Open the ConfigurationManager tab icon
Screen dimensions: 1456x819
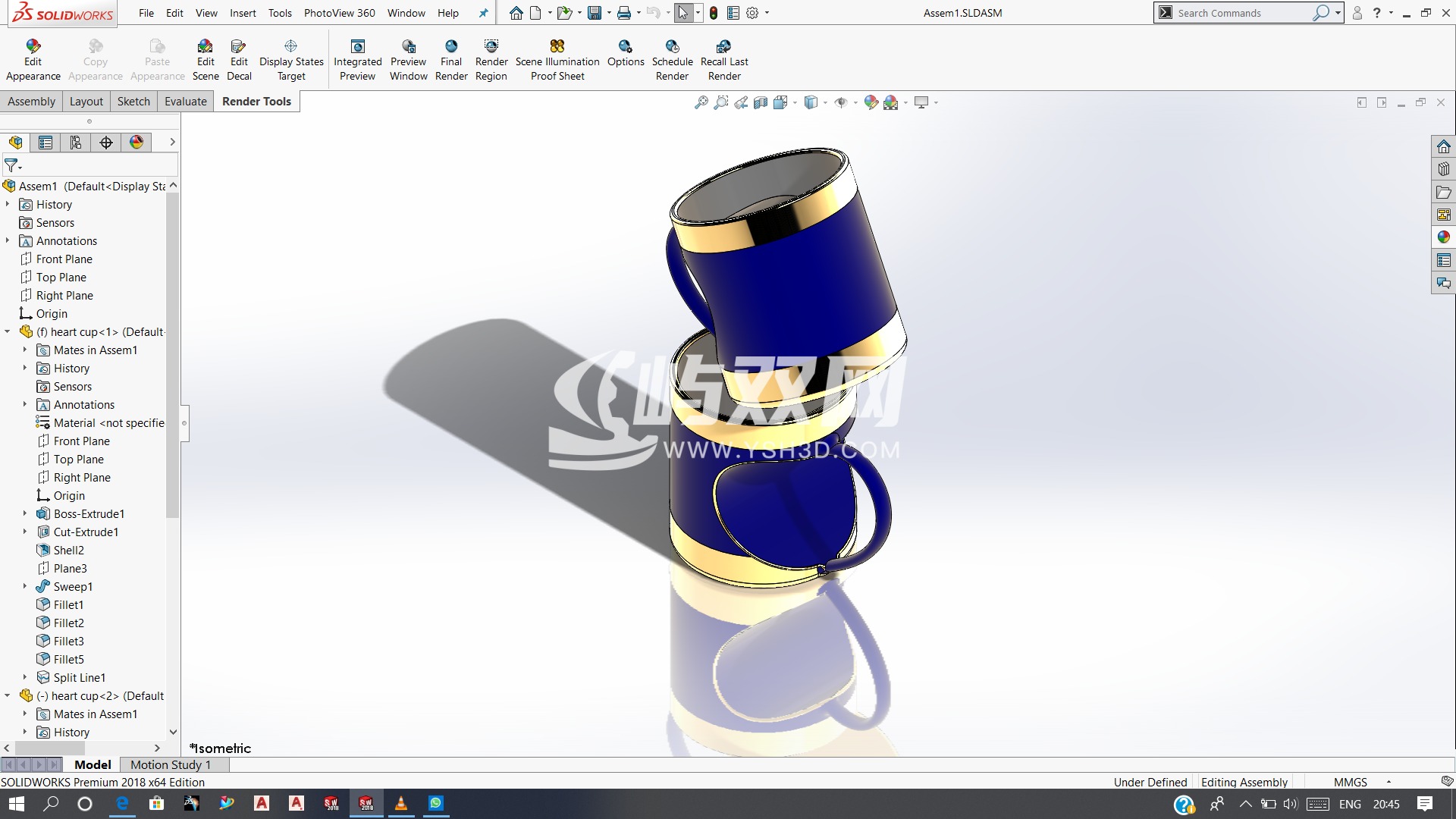pyautogui.click(x=76, y=143)
